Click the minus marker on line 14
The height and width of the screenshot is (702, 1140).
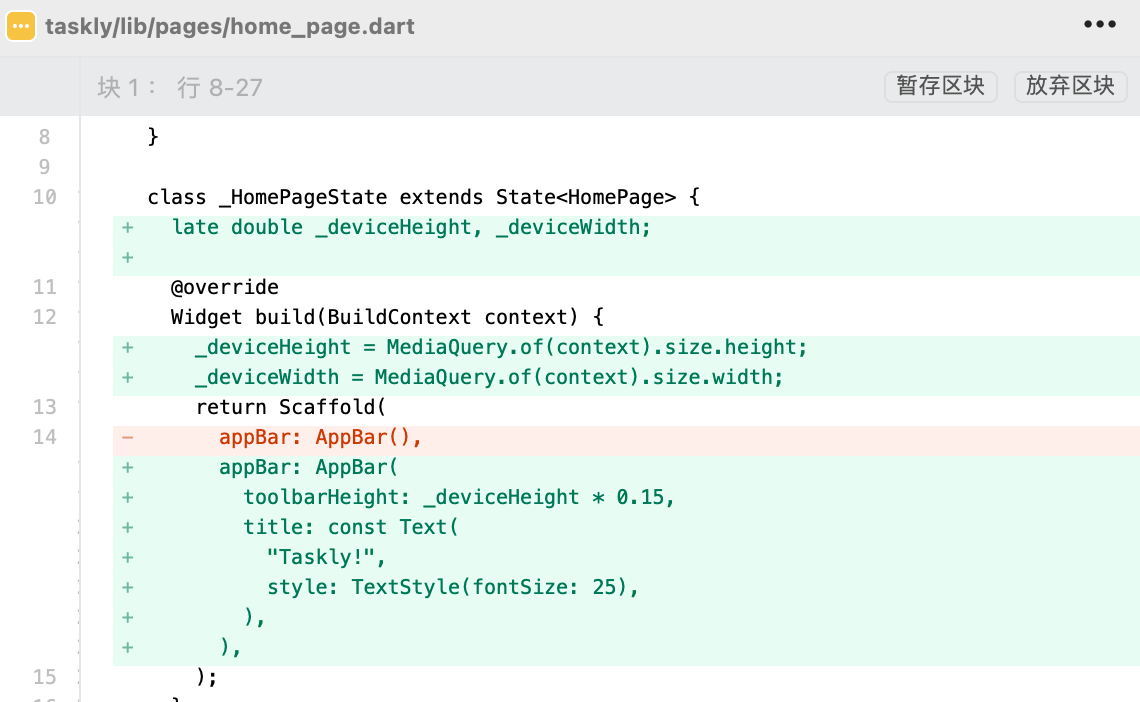(x=127, y=437)
